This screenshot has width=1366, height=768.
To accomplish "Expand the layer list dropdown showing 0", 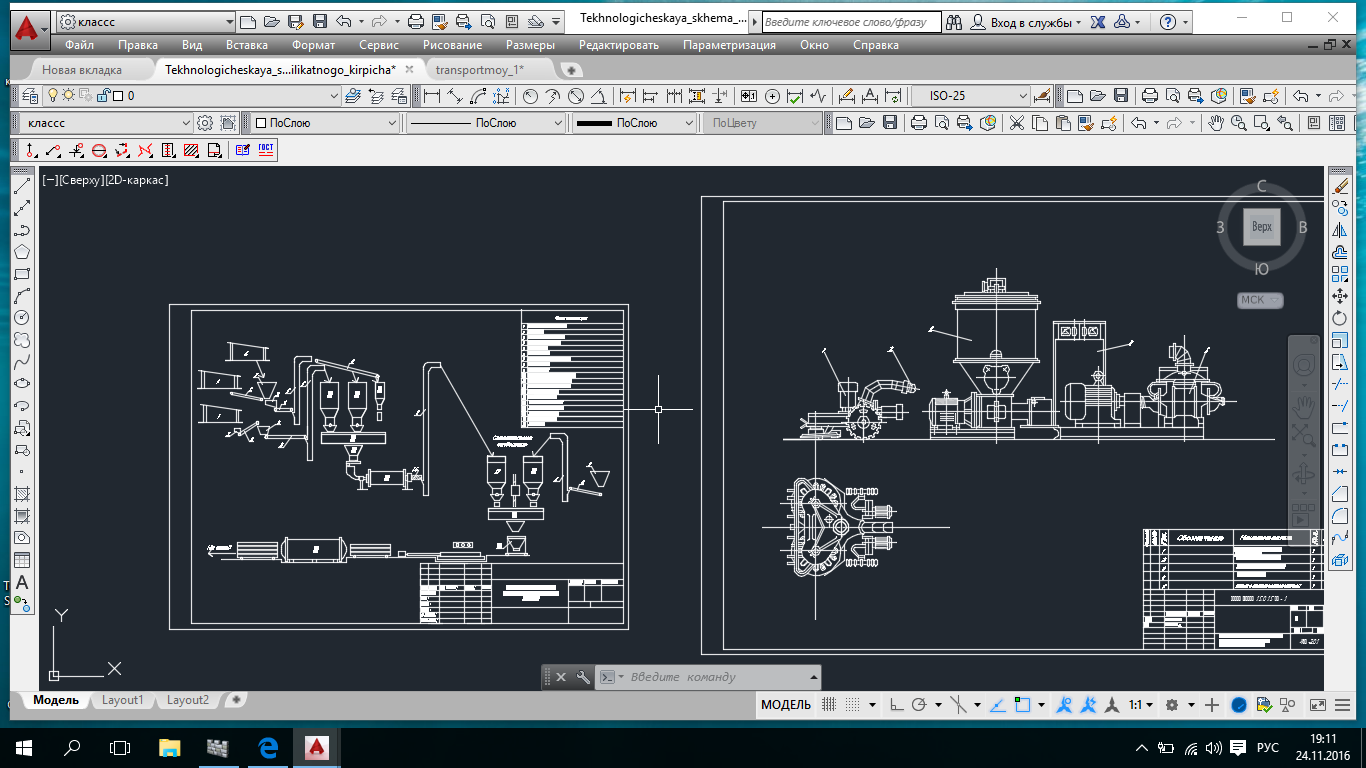I will click(x=335, y=96).
